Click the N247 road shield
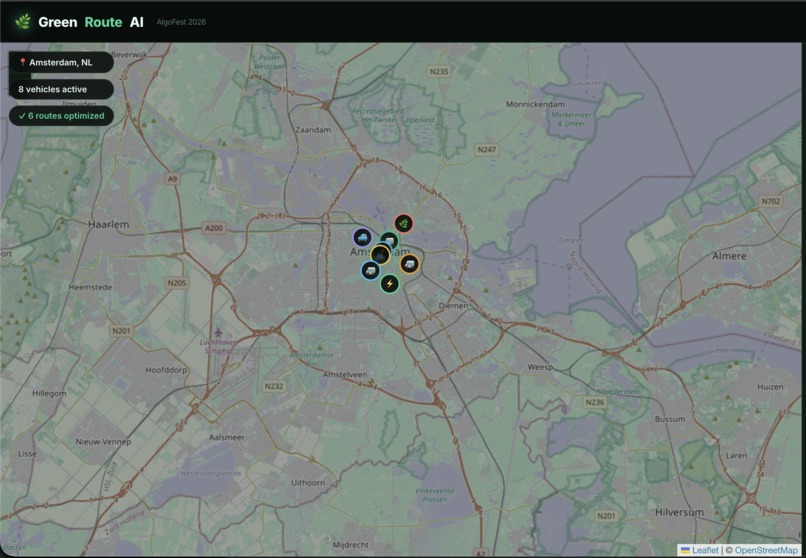The image size is (806, 558). click(486, 150)
